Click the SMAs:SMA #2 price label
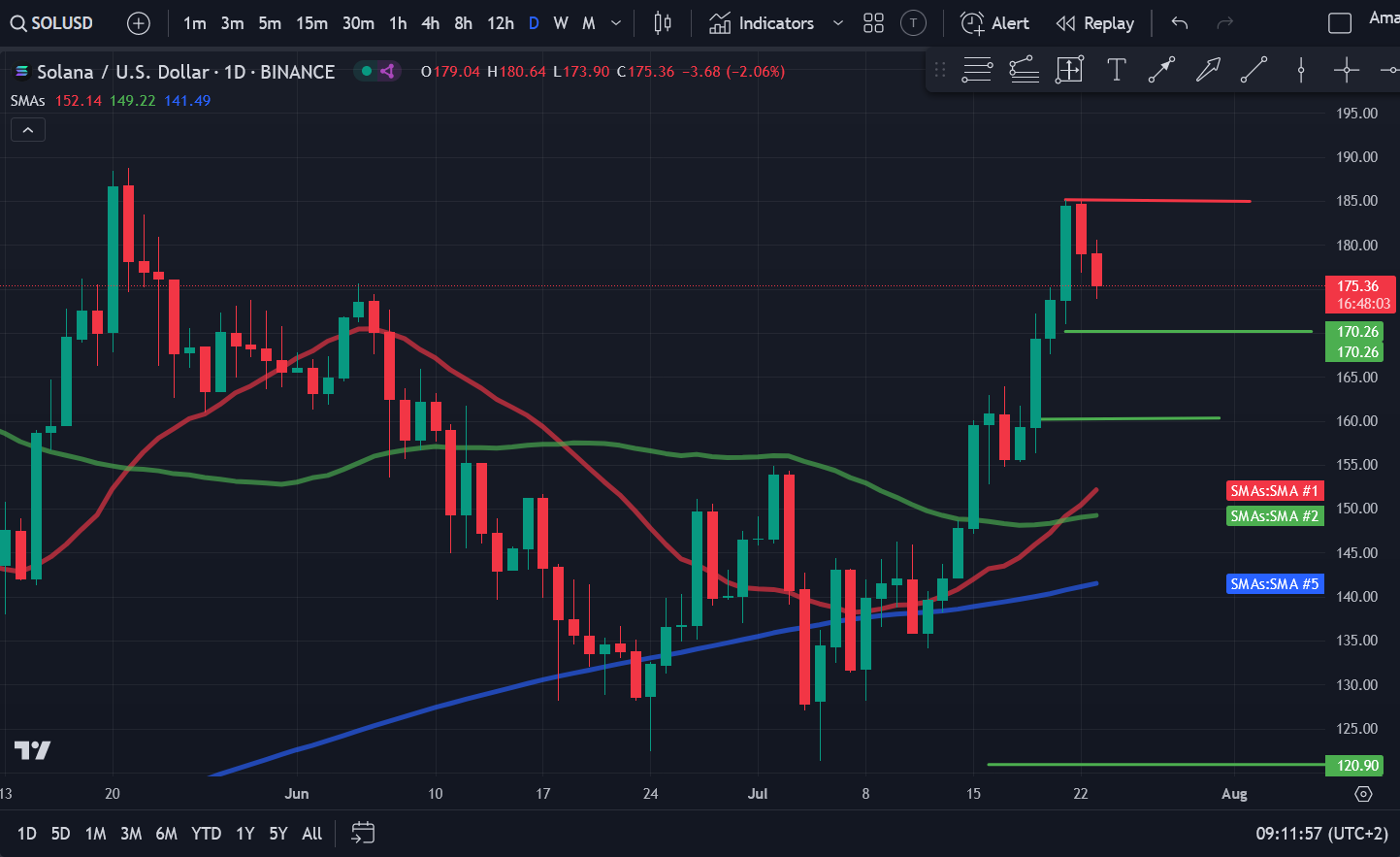 click(x=1275, y=516)
